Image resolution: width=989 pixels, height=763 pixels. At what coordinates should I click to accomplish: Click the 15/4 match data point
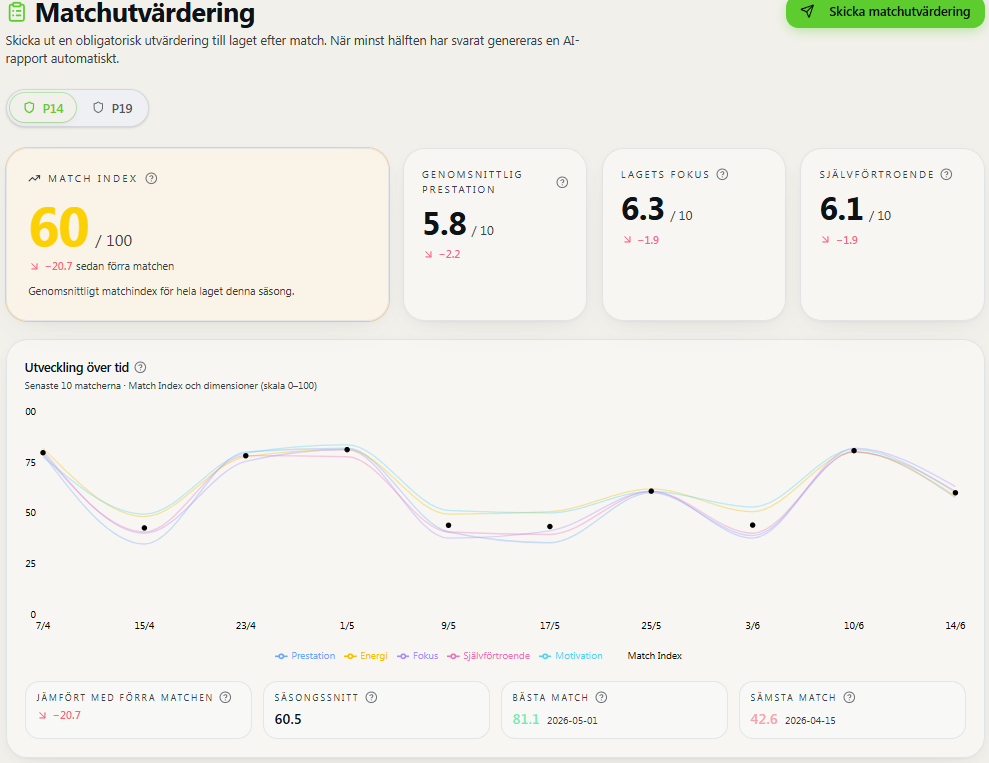click(x=144, y=528)
